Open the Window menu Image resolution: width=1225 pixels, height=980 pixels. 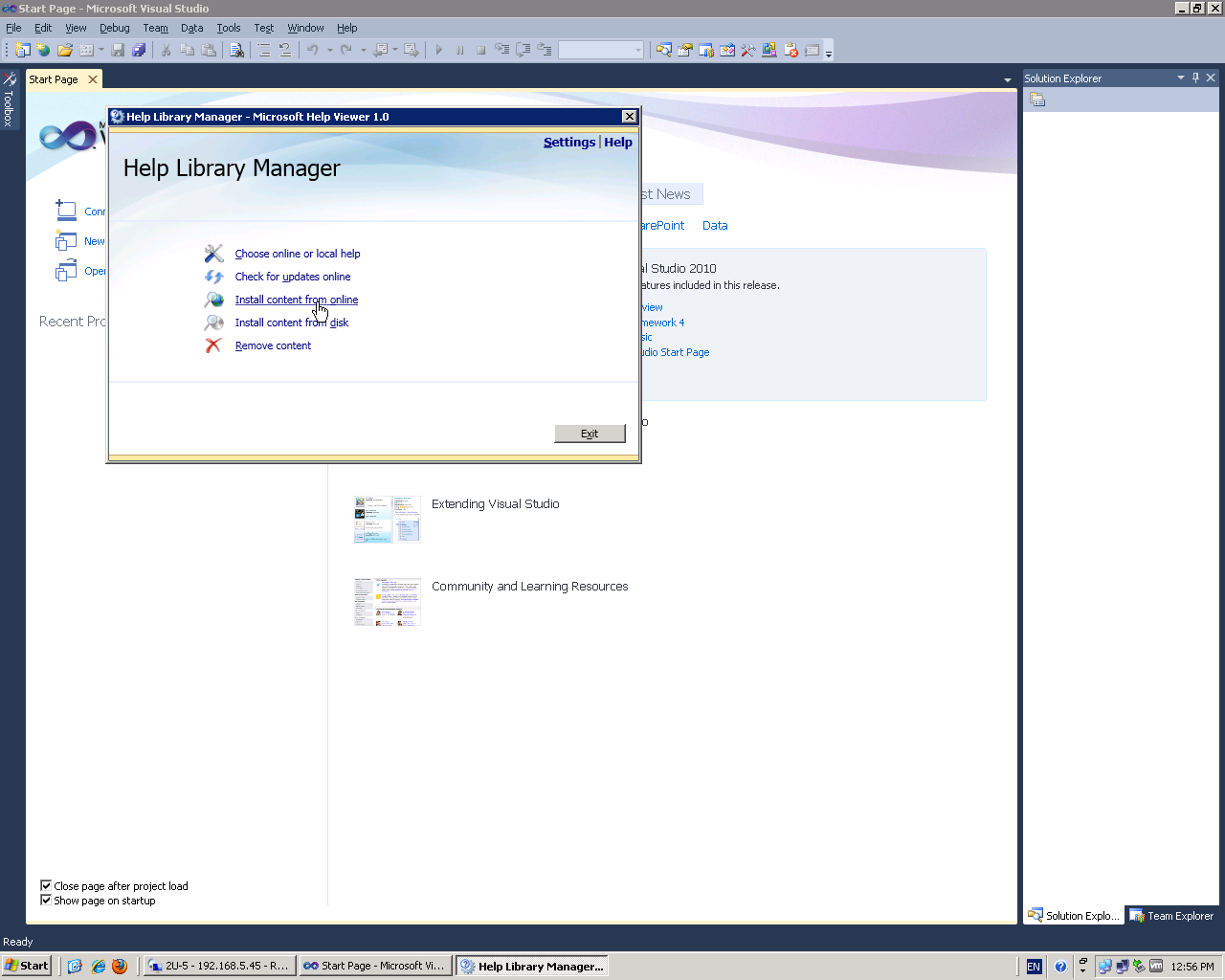(x=305, y=28)
